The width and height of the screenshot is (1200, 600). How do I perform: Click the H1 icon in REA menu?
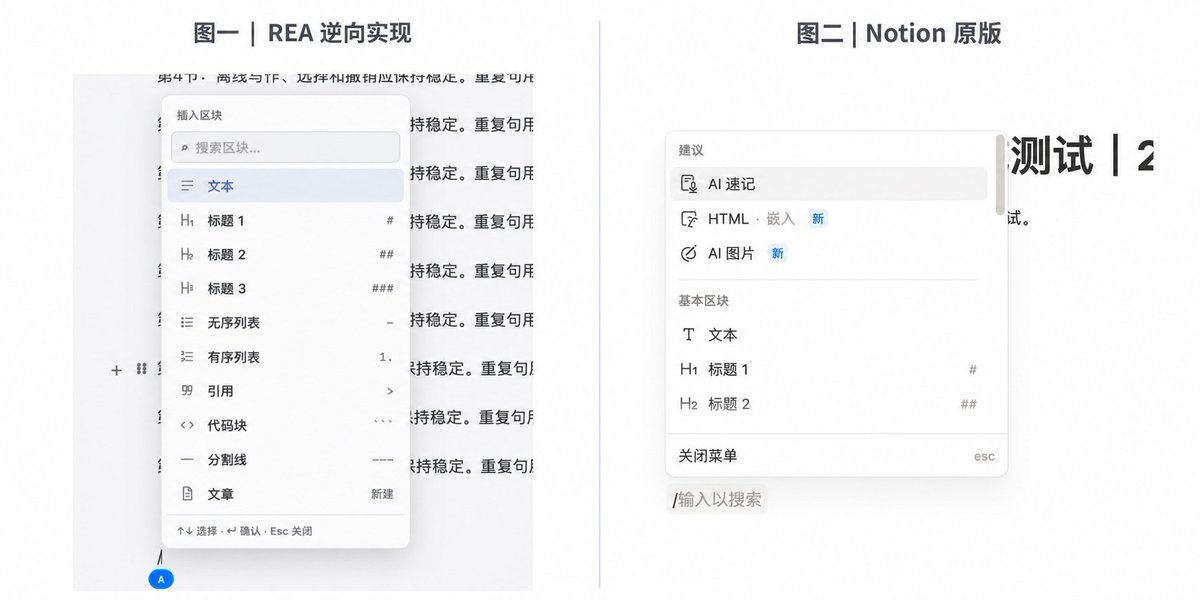click(x=187, y=220)
